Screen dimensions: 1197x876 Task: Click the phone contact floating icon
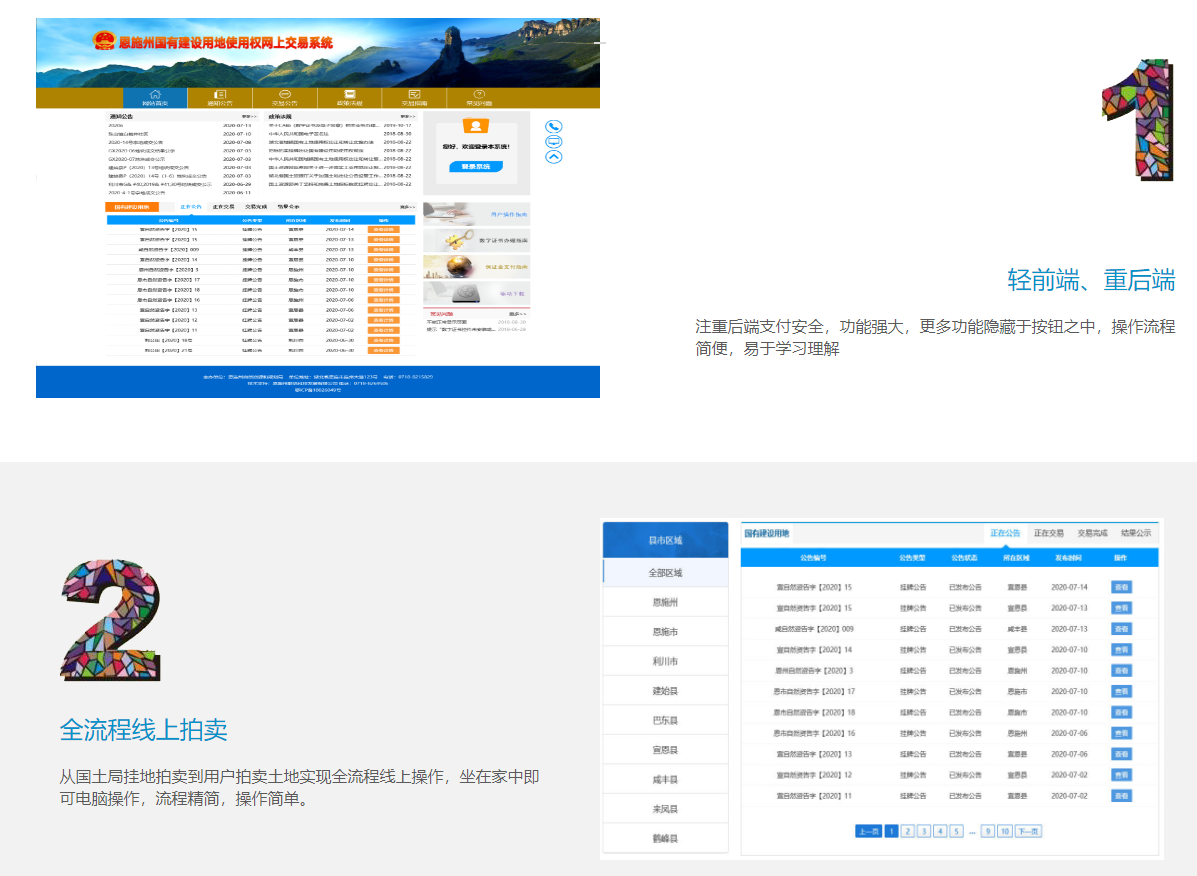tap(554, 127)
